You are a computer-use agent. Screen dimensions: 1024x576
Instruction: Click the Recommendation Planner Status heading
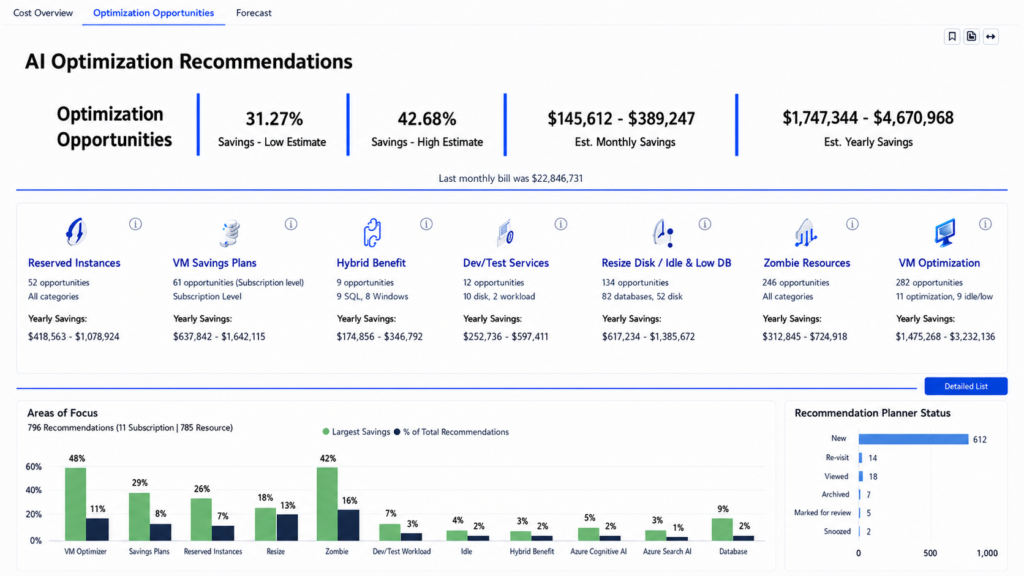point(872,413)
